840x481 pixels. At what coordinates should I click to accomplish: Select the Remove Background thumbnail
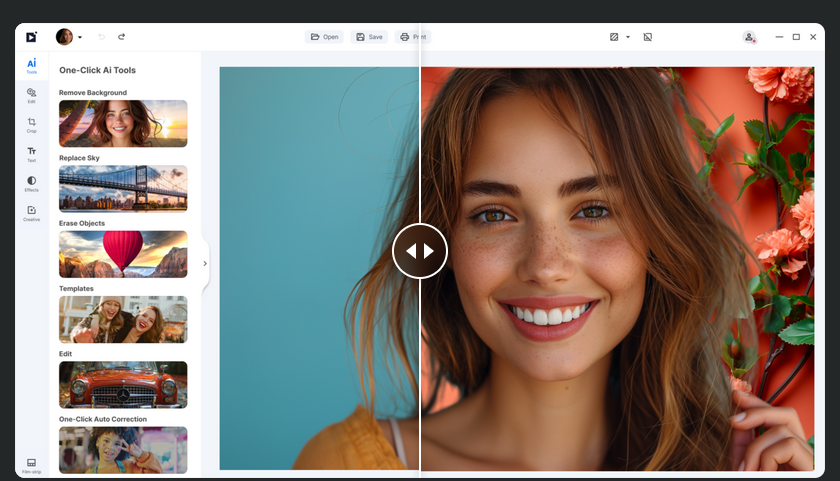click(x=123, y=123)
